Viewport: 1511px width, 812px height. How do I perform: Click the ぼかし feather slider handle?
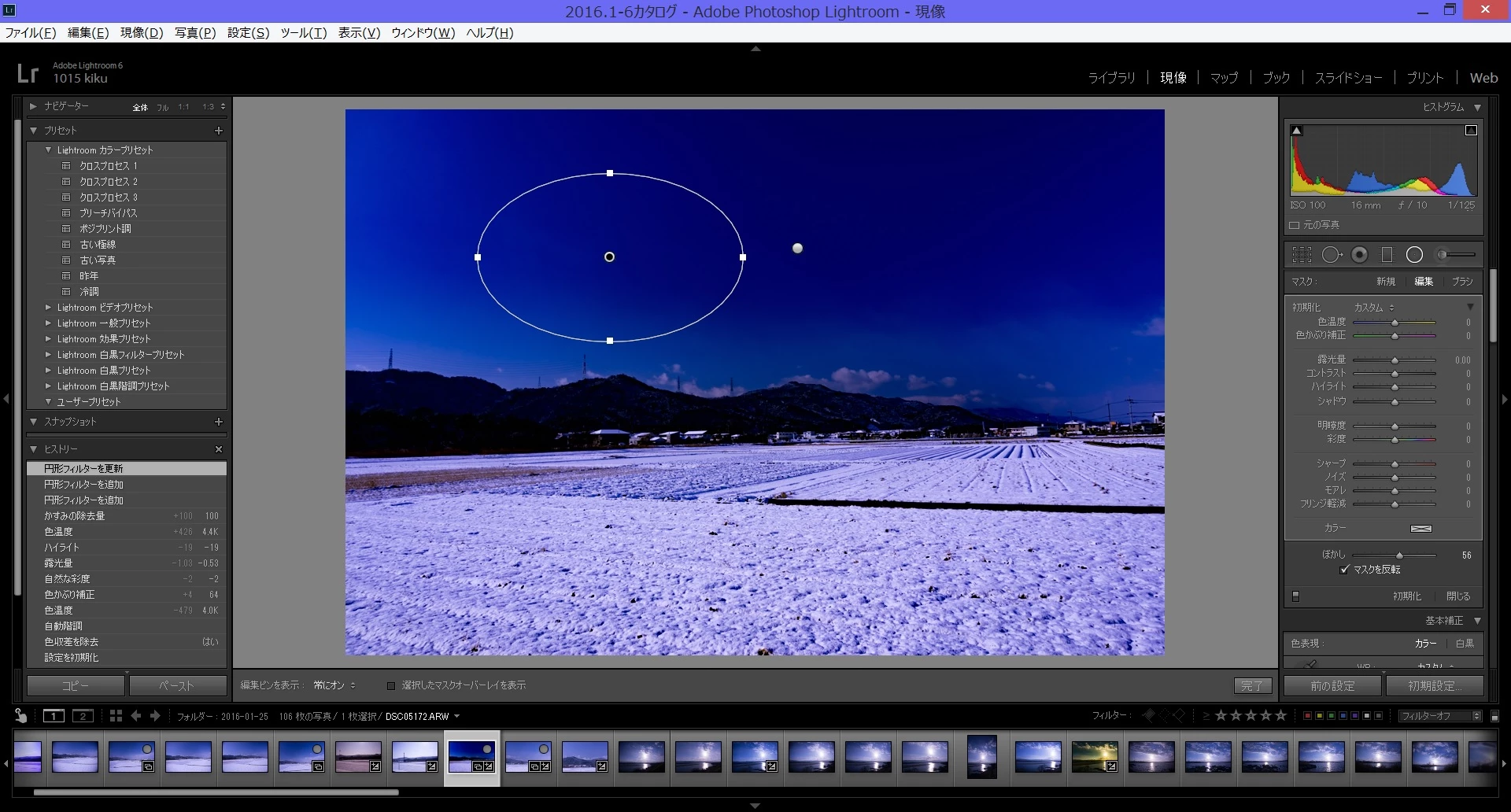coord(1399,555)
